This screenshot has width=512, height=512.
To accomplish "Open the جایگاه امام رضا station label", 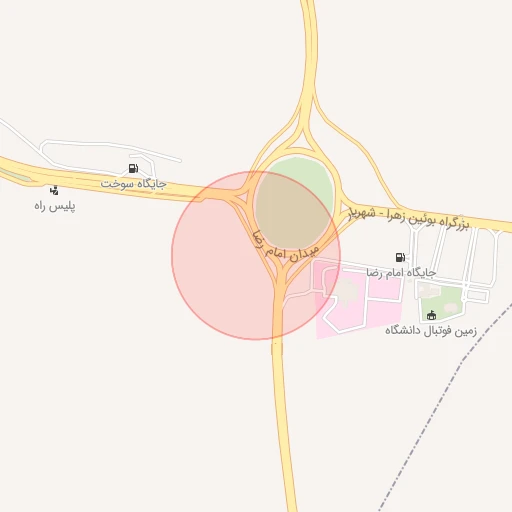I will [x=401, y=273].
